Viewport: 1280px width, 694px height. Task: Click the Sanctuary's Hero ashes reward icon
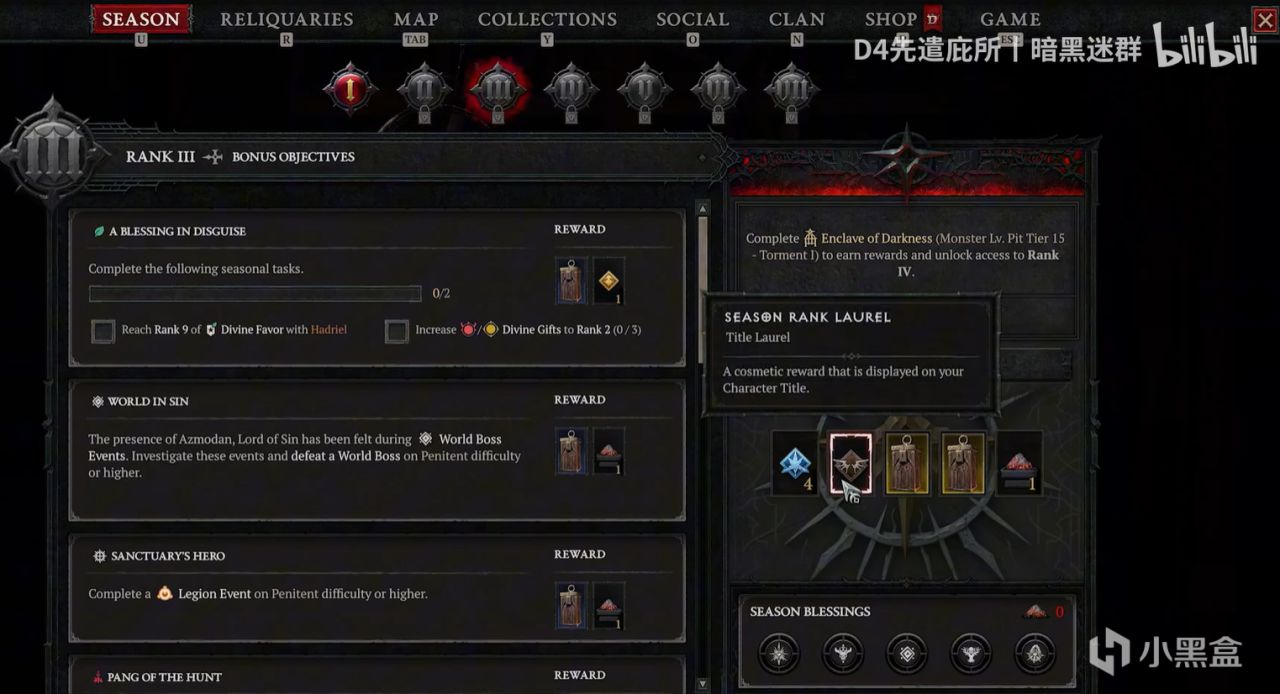tap(609, 606)
